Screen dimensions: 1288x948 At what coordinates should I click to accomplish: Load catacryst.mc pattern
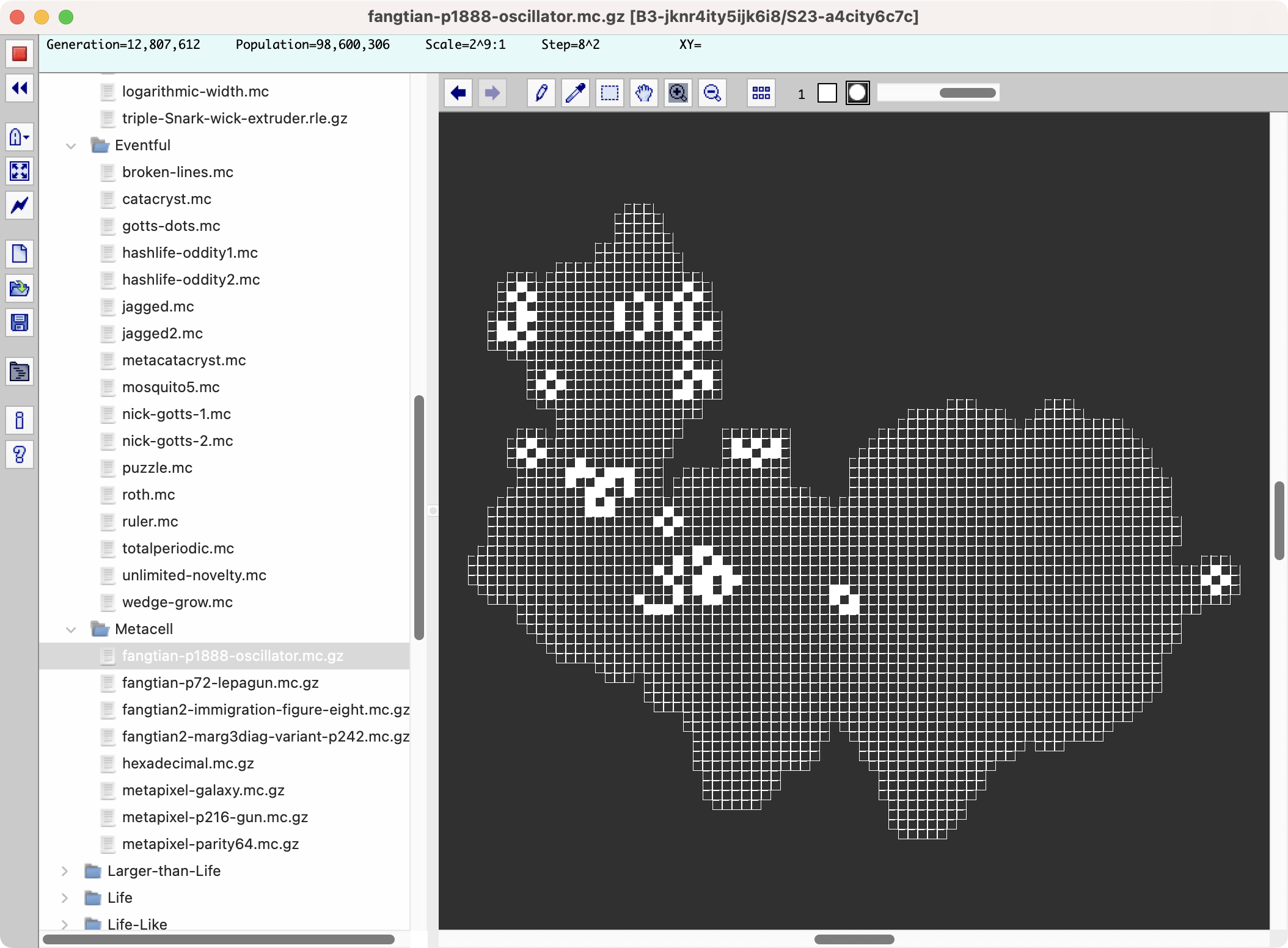166,199
